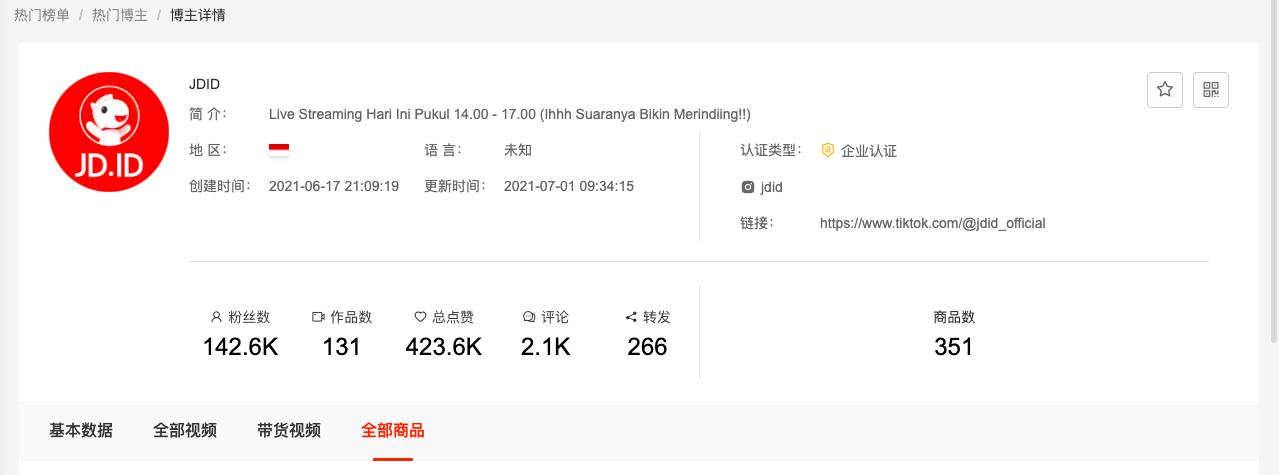
Task: Click the star favorite icon
Action: click(x=1165, y=90)
